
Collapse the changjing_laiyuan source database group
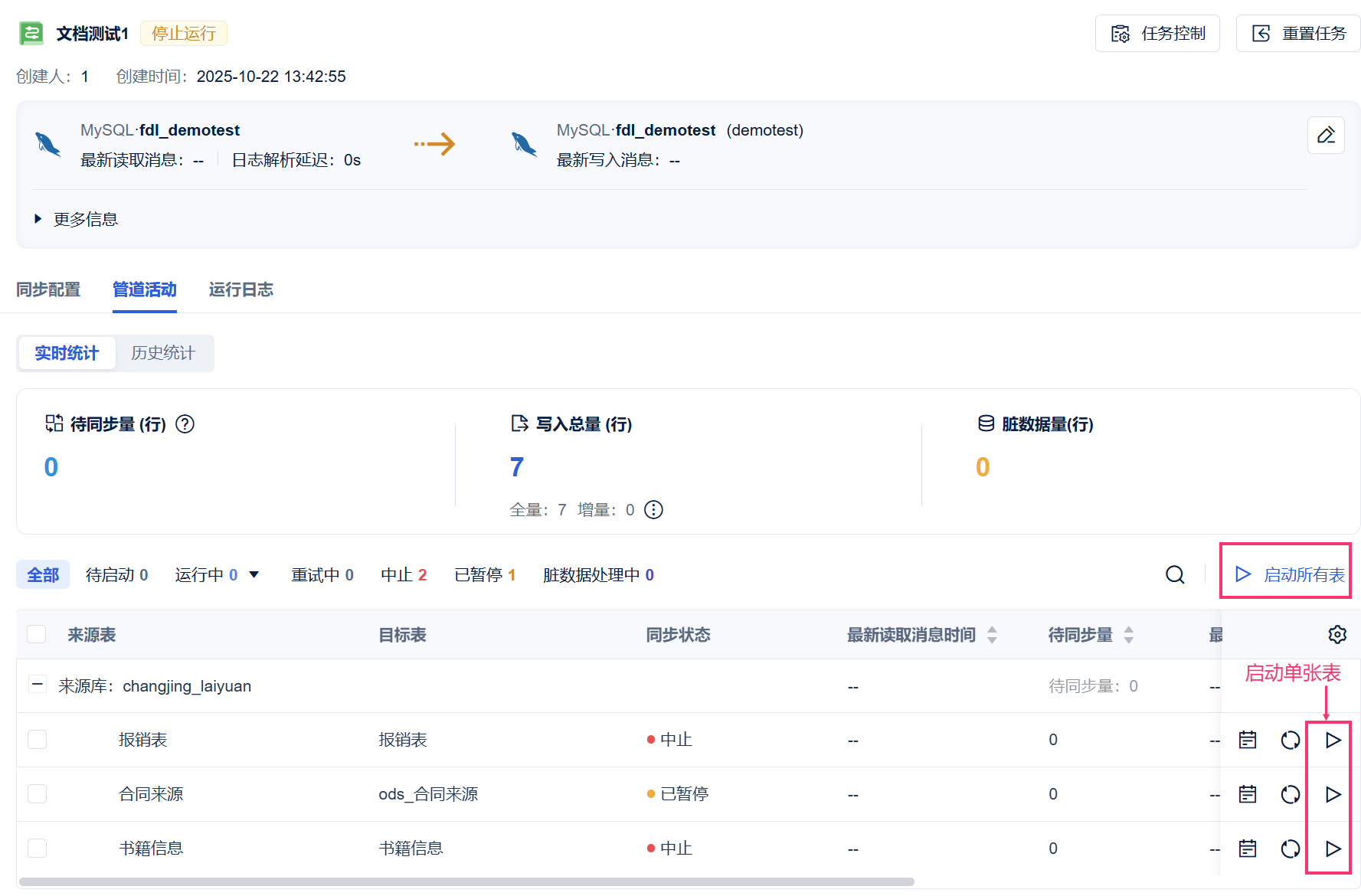click(37, 685)
